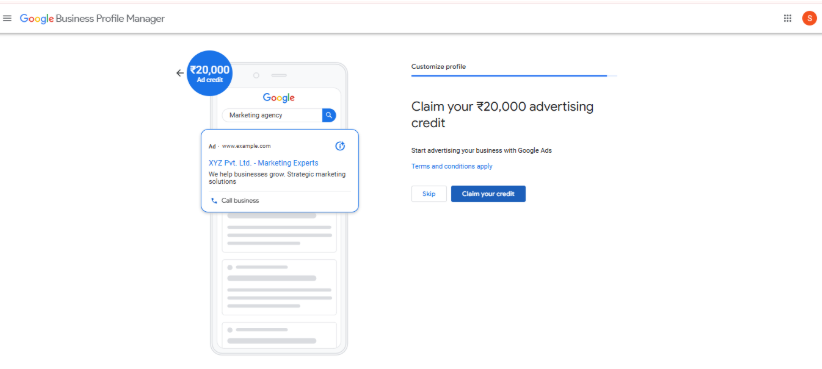Screen dimensions: 822x369
Task: Click the Customize profile progress bar
Action: tap(514, 76)
